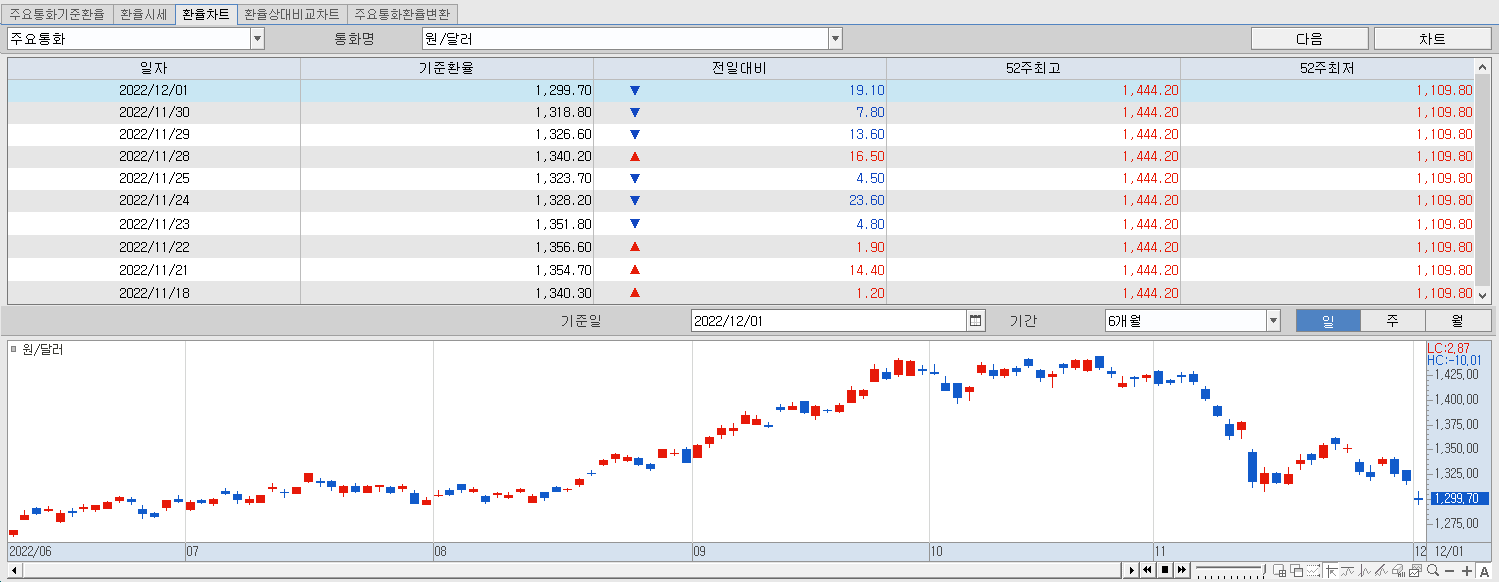Viewport: 1499px width, 582px height.
Task: Click the plus zoom-in icon
Action: [x=1467, y=571]
